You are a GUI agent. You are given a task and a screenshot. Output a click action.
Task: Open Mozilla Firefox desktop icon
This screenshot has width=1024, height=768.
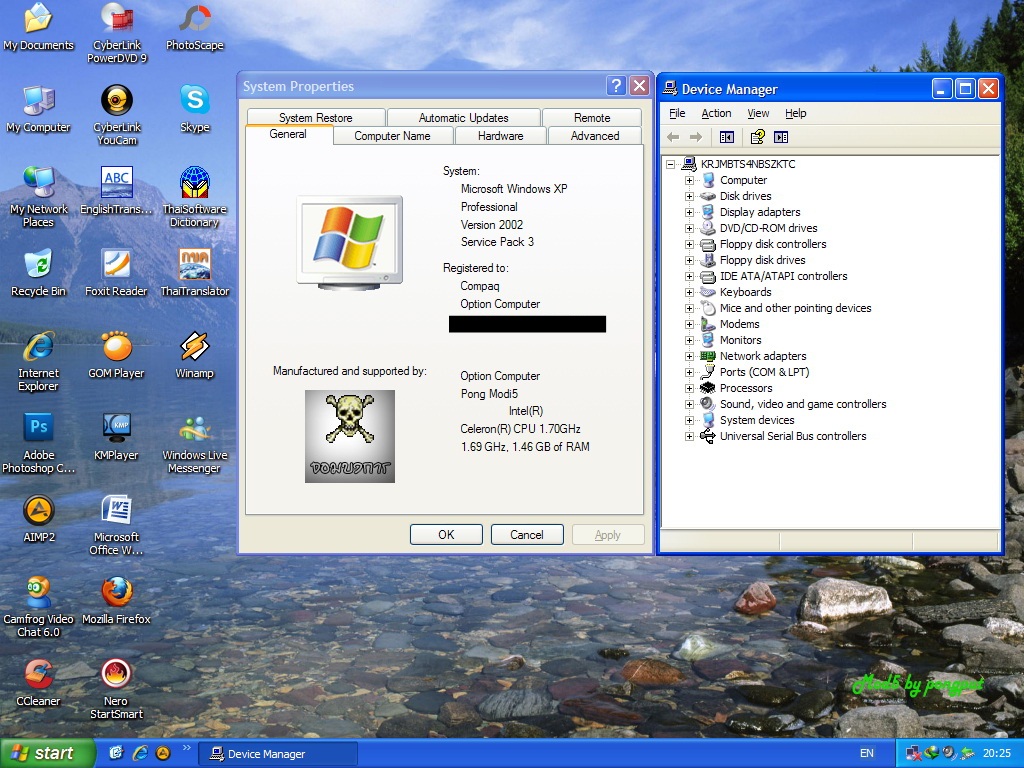point(116,601)
